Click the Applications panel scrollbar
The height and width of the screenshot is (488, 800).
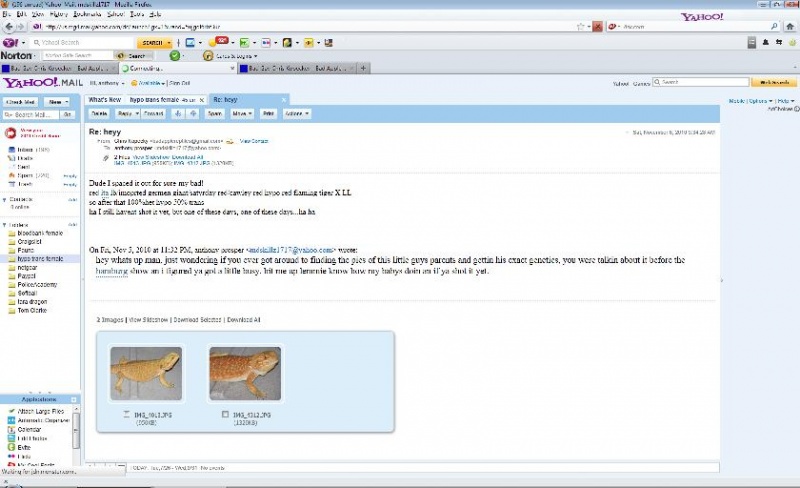77,431
